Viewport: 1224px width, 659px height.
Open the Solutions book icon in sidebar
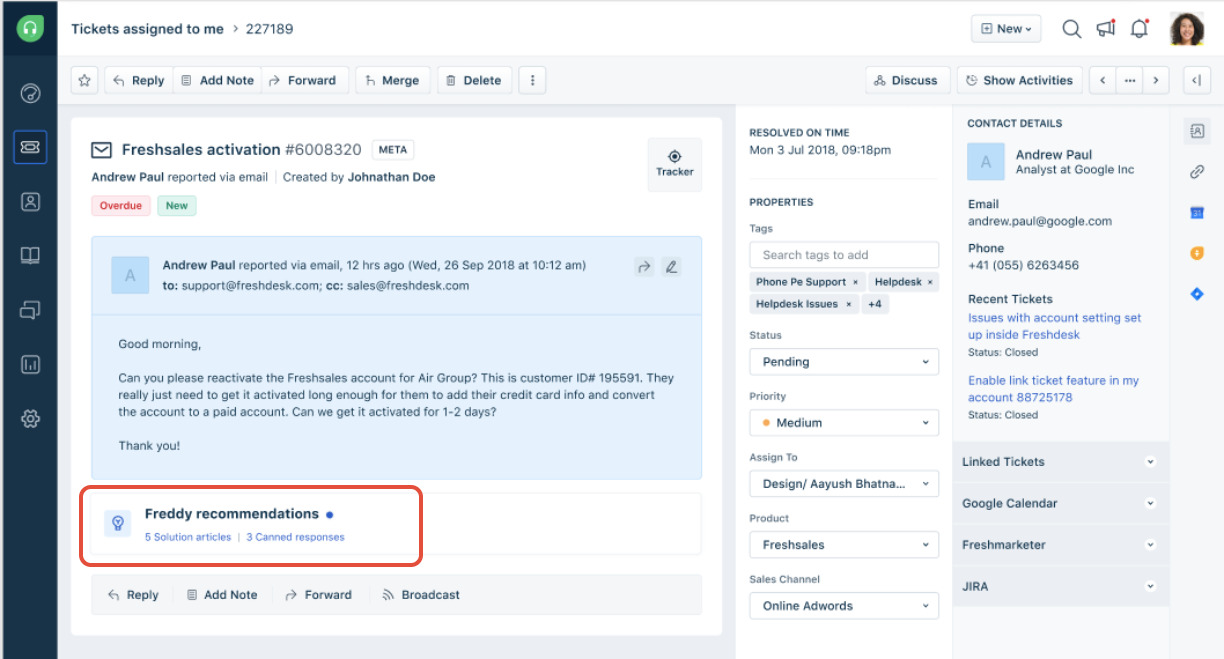coord(30,255)
